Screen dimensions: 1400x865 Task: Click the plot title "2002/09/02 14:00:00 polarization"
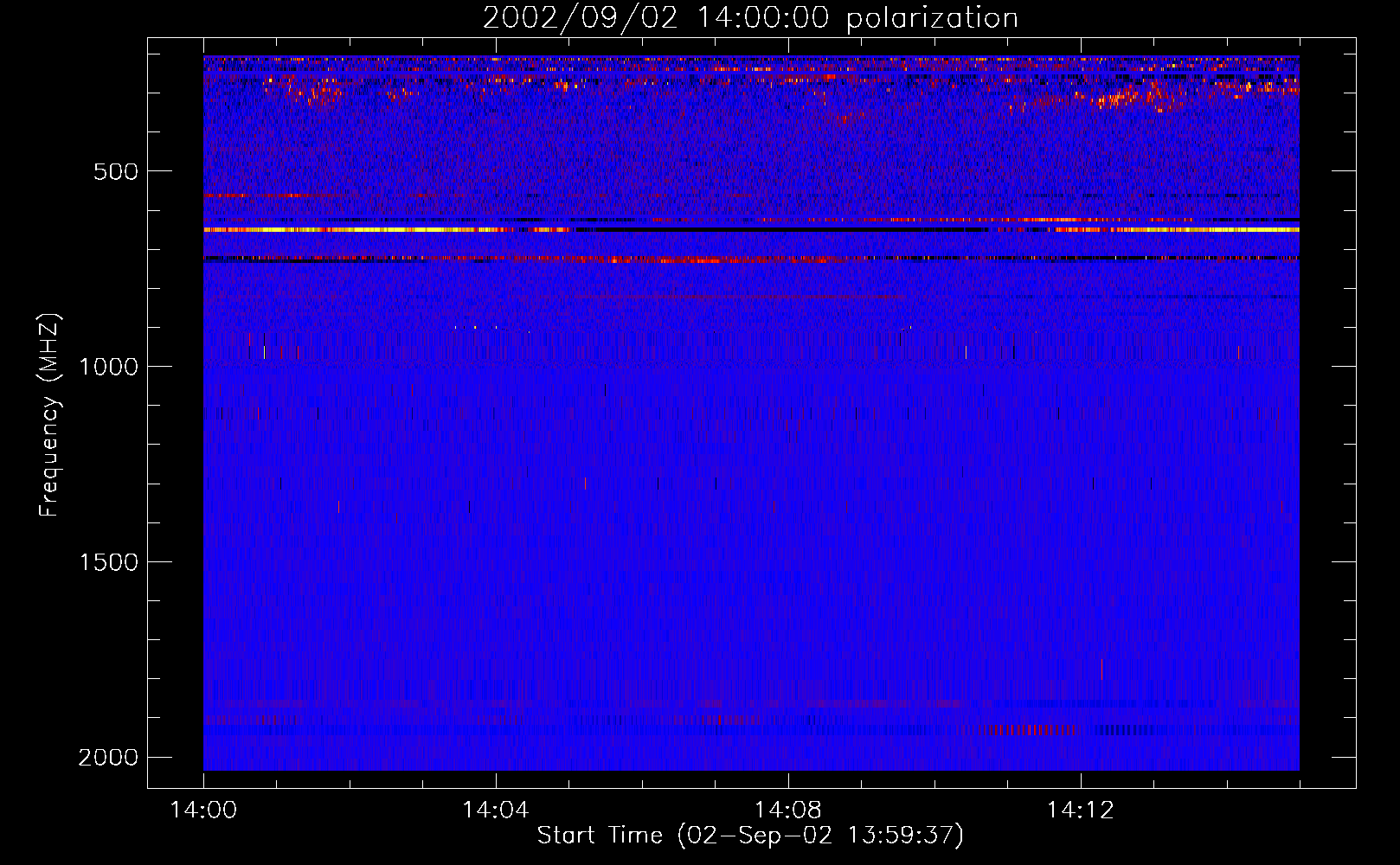[750, 18]
